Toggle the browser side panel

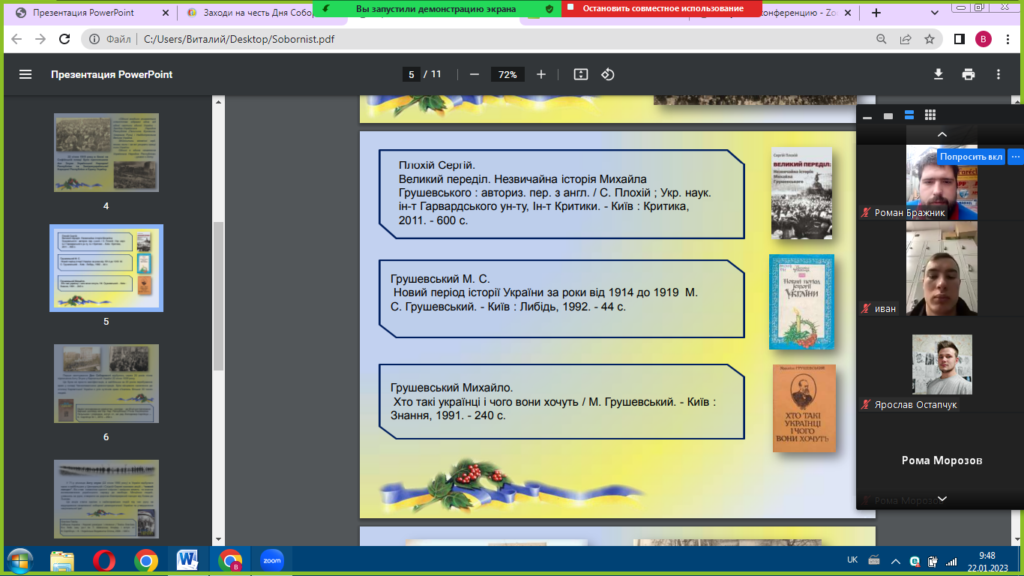[x=959, y=40]
